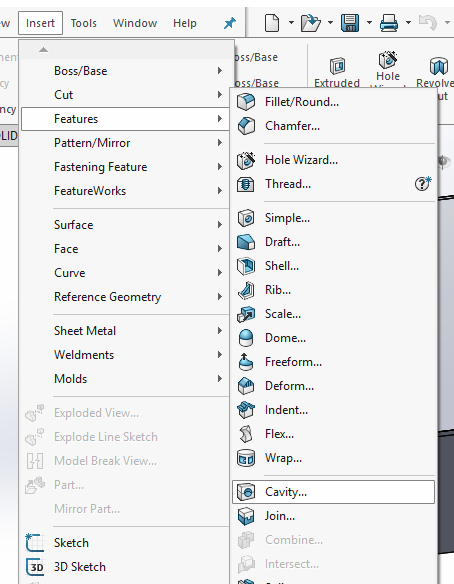Click the Save floppy disk icon
This screenshot has width=454, height=584.
coord(350,23)
